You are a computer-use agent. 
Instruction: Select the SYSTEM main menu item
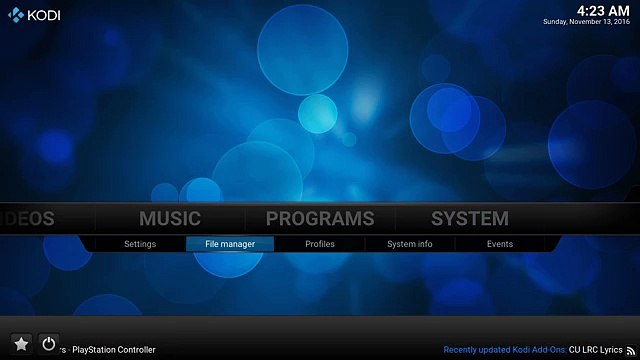(470, 218)
